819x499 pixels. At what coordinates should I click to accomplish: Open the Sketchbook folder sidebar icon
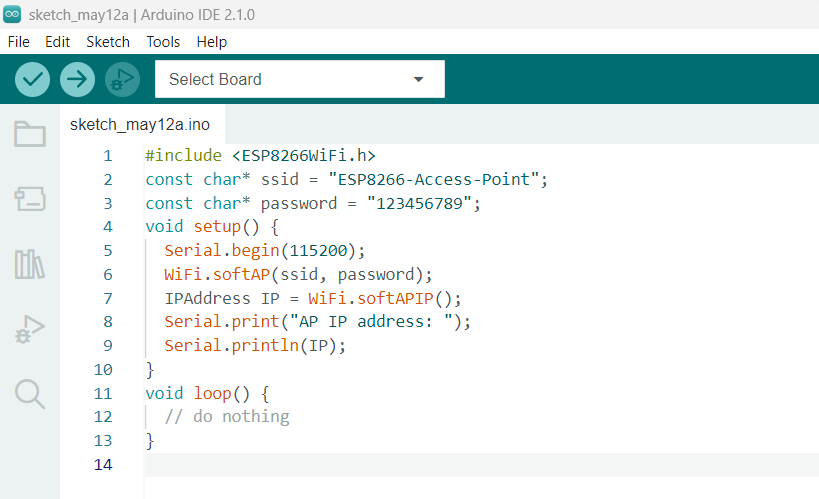click(x=30, y=134)
